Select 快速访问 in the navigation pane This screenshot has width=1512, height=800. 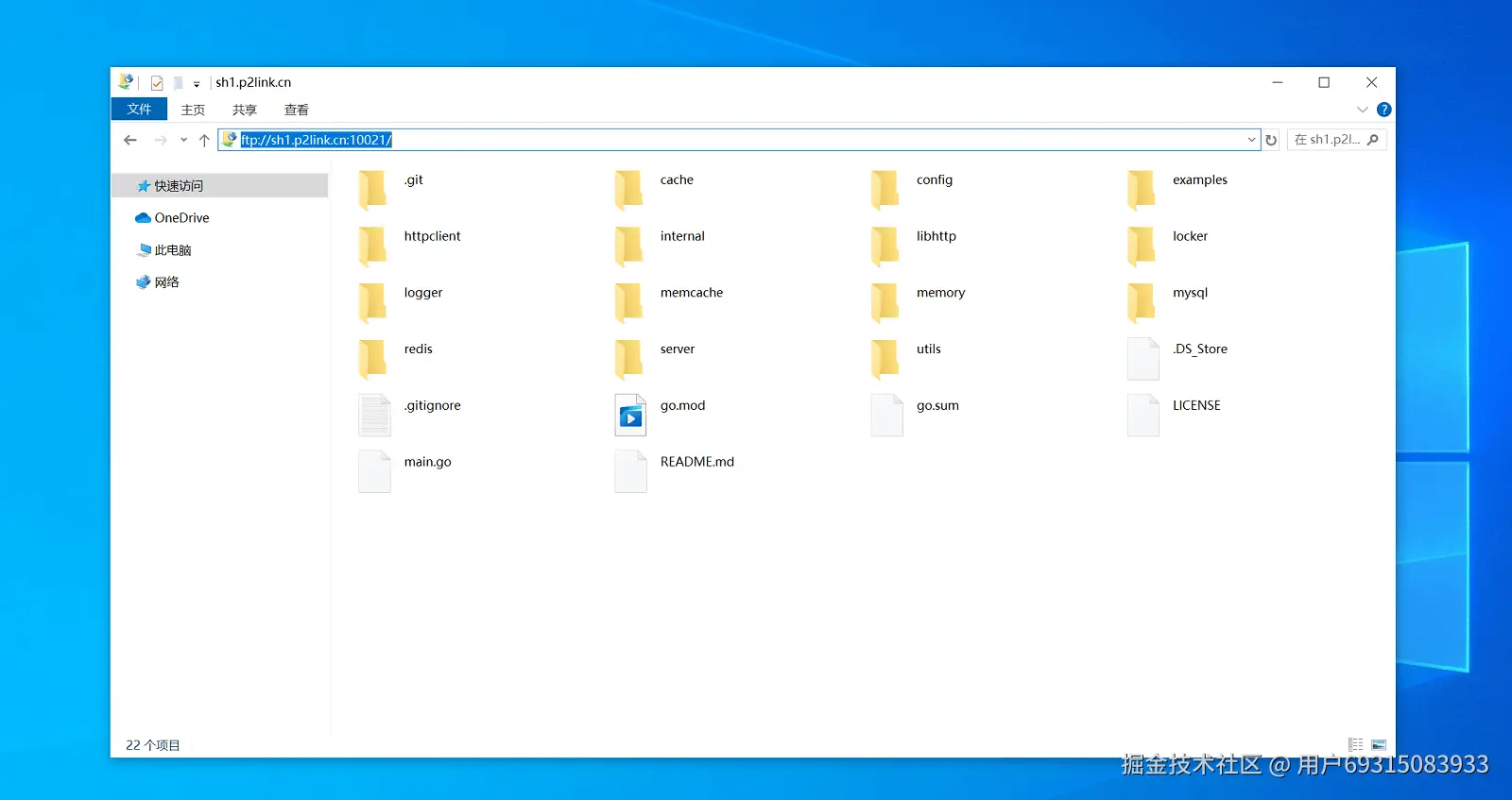(220, 186)
